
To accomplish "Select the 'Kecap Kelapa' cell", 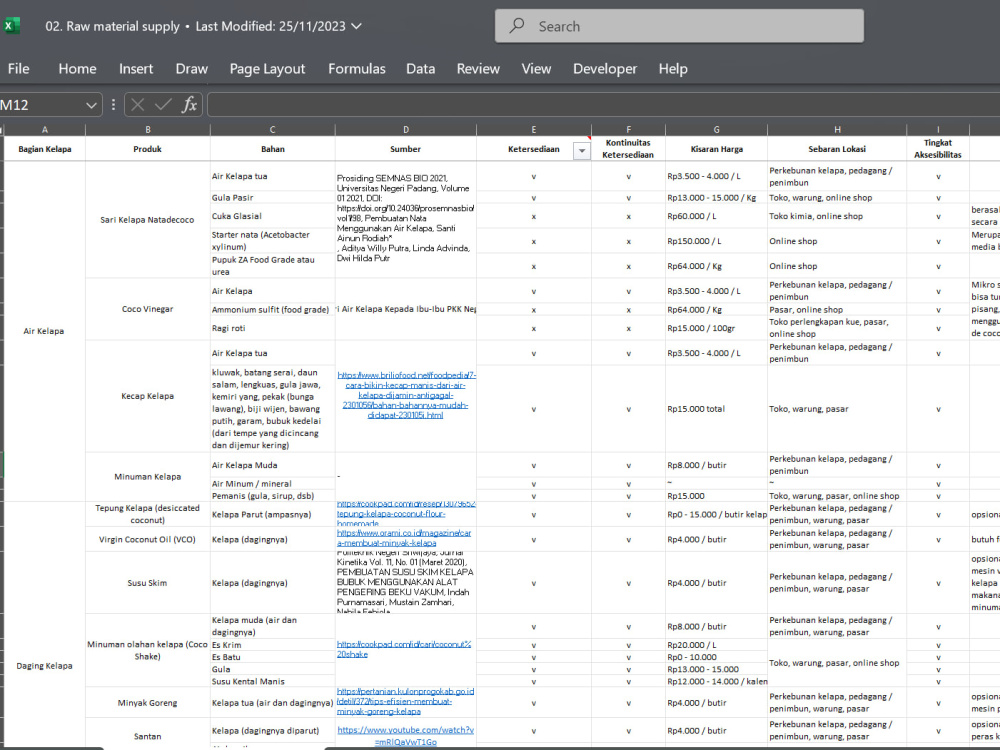I will [x=147, y=396].
